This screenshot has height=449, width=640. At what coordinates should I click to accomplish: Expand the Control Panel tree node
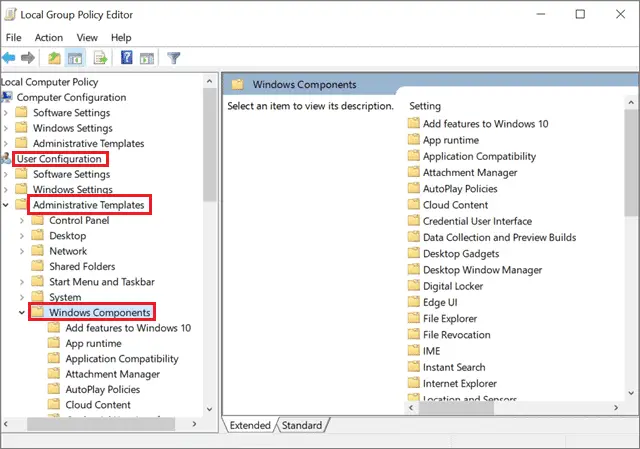pyautogui.click(x=22, y=221)
